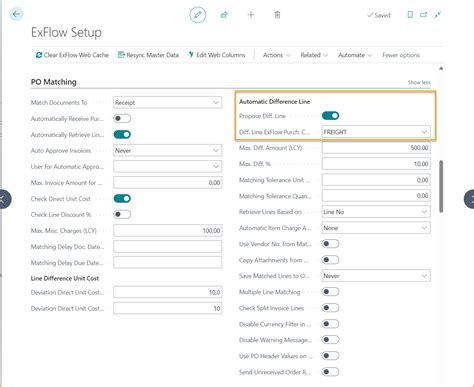
Task: Expand Auto Approve Invoices dropdown
Action: (168, 150)
